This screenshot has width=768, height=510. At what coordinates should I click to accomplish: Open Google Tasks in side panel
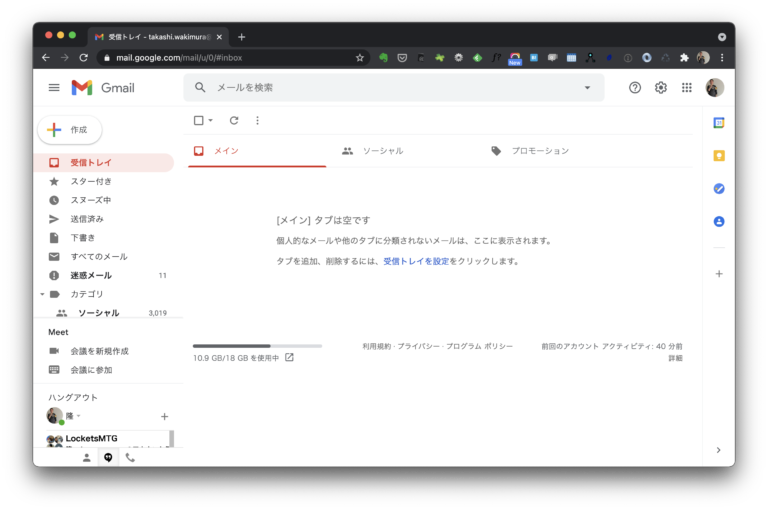[x=718, y=189]
